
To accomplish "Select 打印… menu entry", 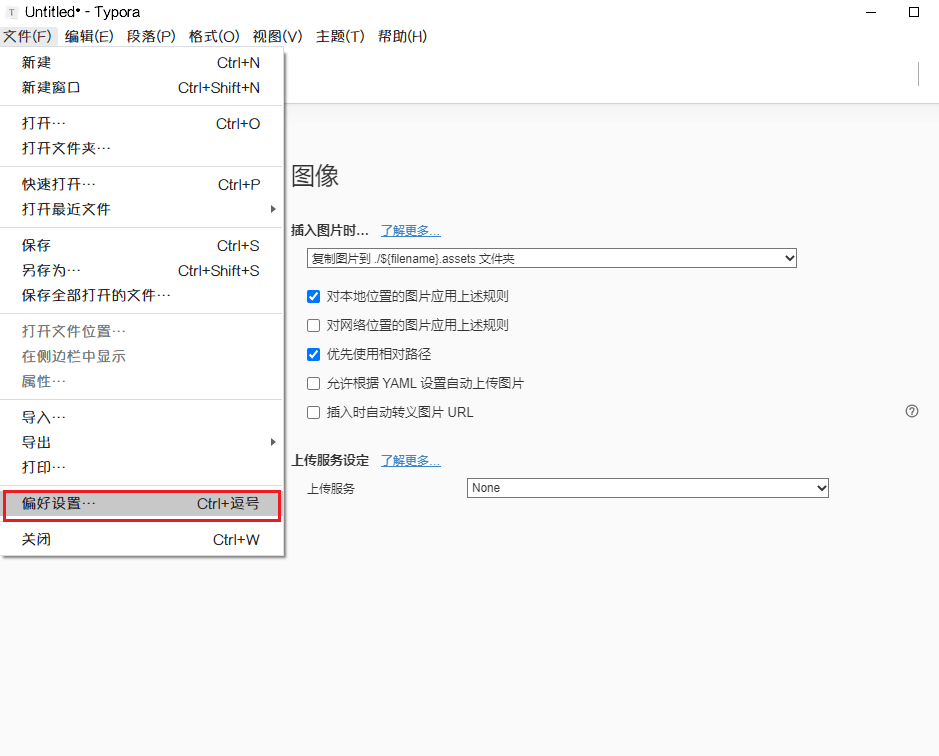I will tap(141, 467).
